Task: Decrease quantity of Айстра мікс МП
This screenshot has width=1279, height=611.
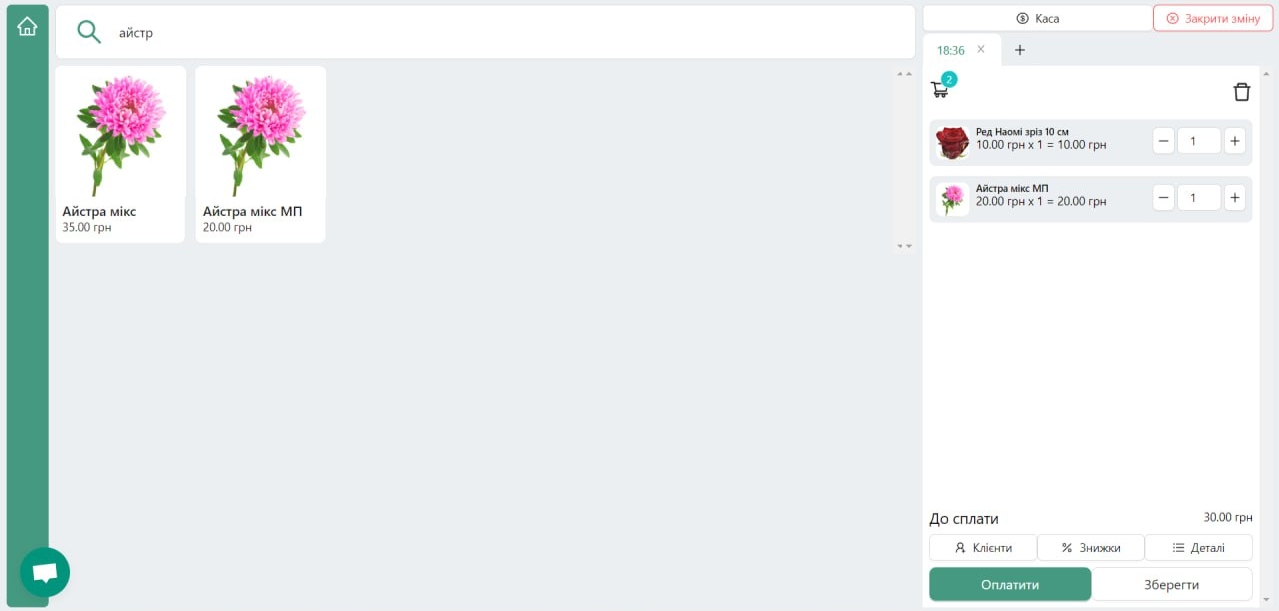Action: click(x=1164, y=198)
